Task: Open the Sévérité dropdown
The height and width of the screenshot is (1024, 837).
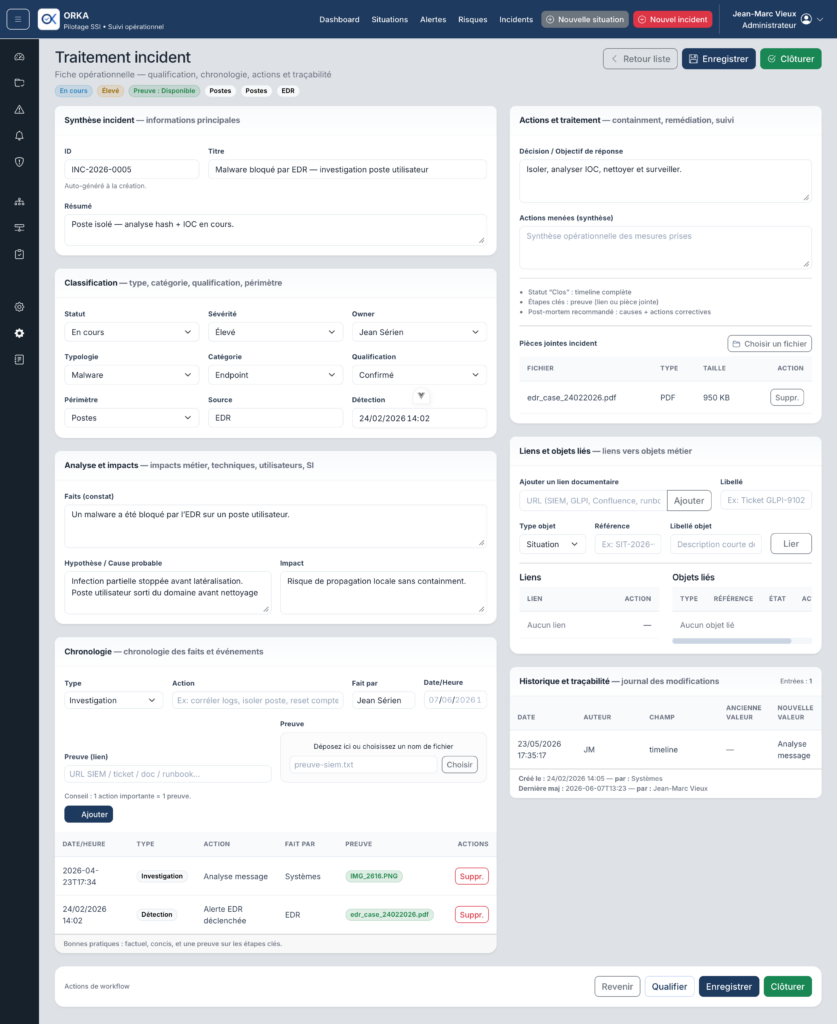Action: pyautogui.click(x=275, y=332)
